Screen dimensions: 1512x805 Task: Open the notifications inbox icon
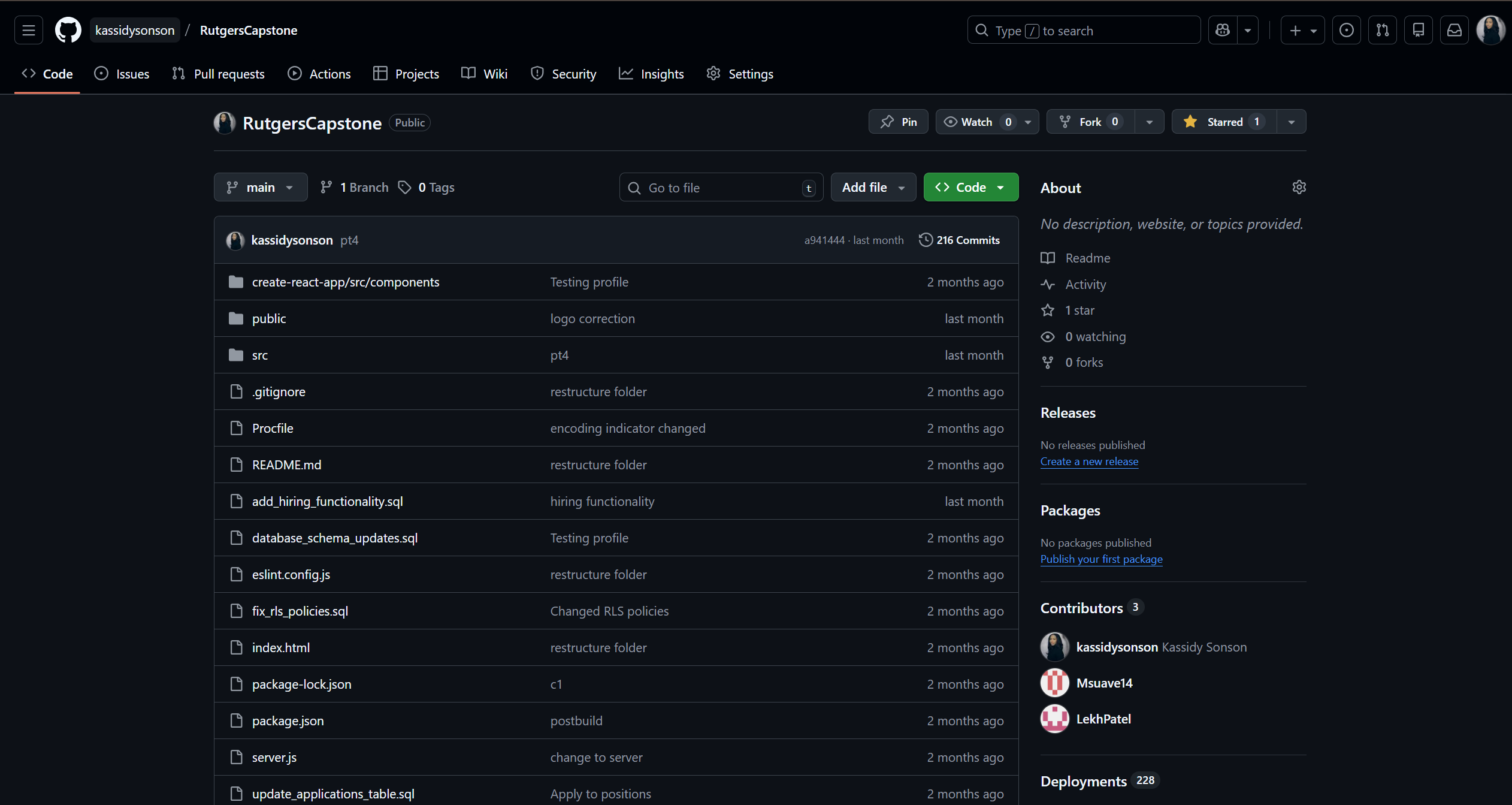(1454, 30)
